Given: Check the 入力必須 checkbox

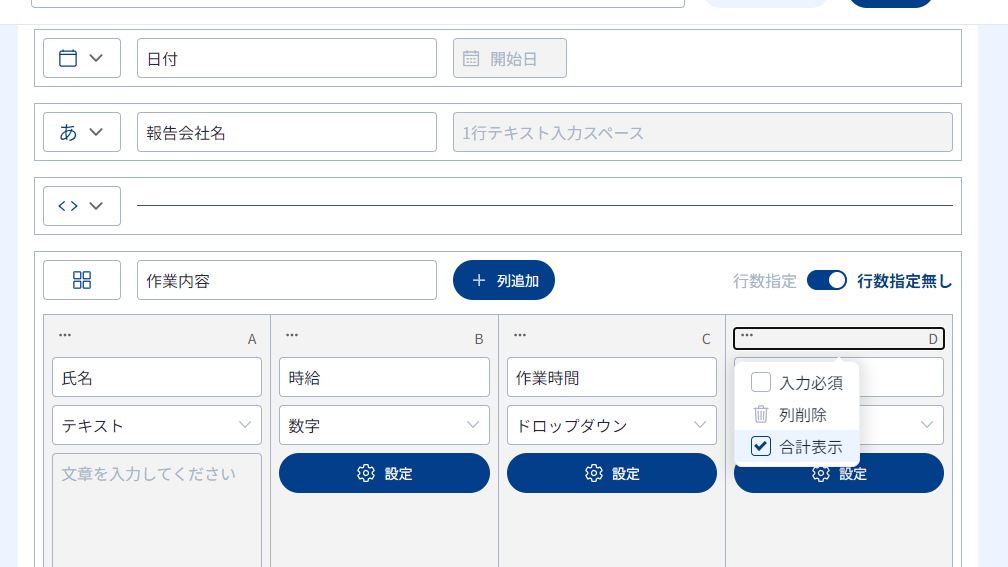Looking at the screenshot, I should point(761,382).
